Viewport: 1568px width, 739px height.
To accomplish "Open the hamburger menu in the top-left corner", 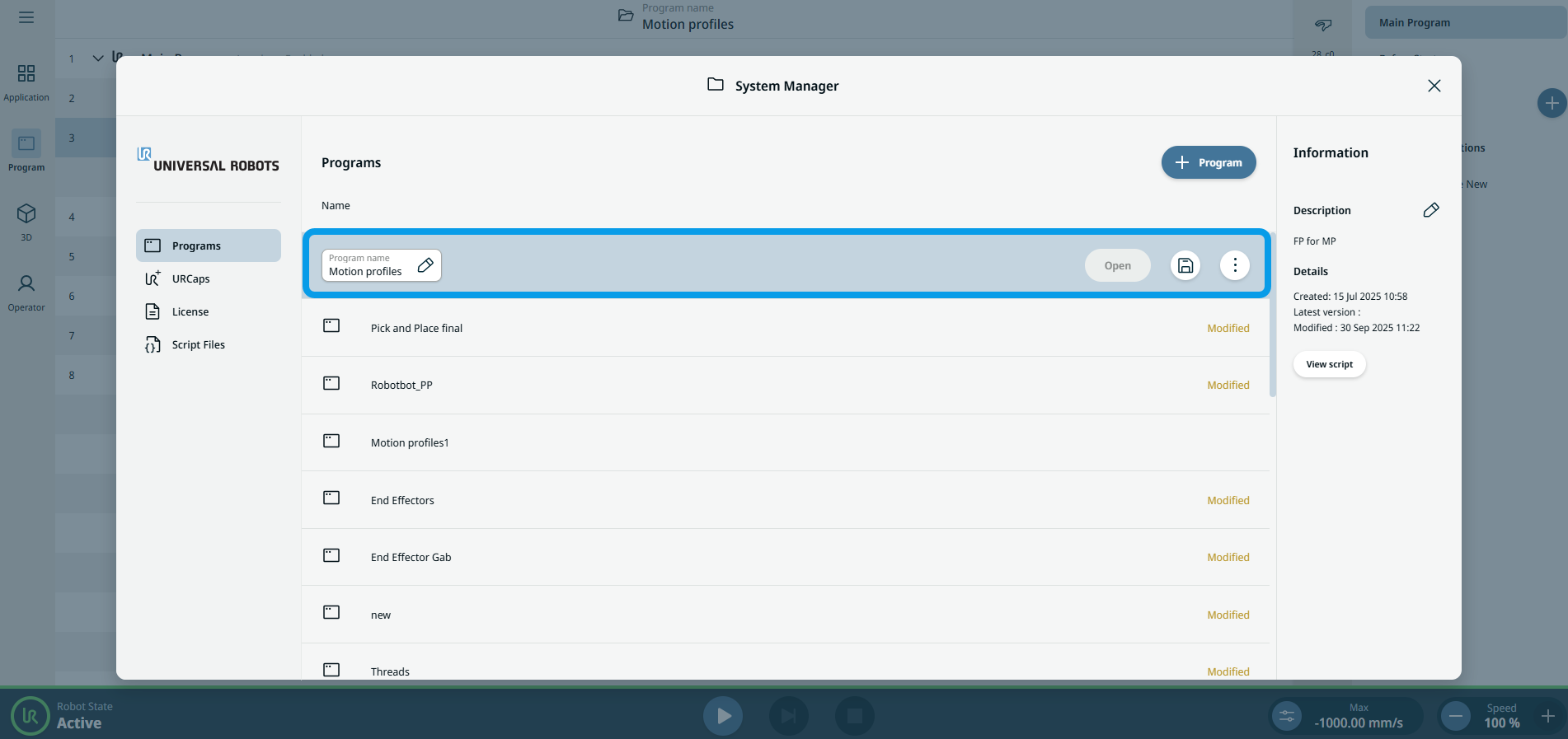I will [26, 17].
